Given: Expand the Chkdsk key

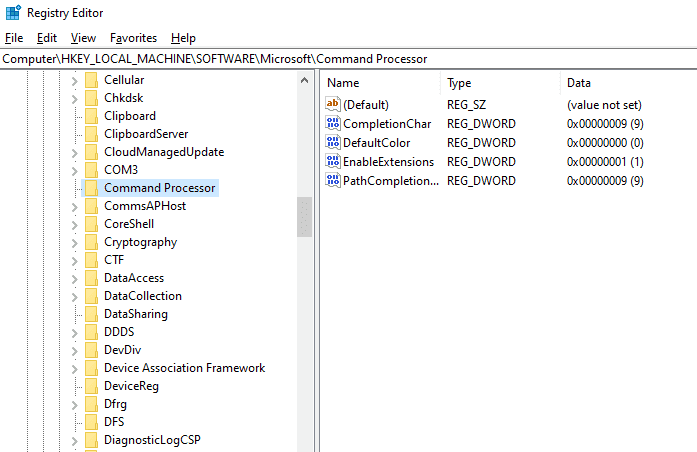Looking at the screenshot, I should point(75,99).
